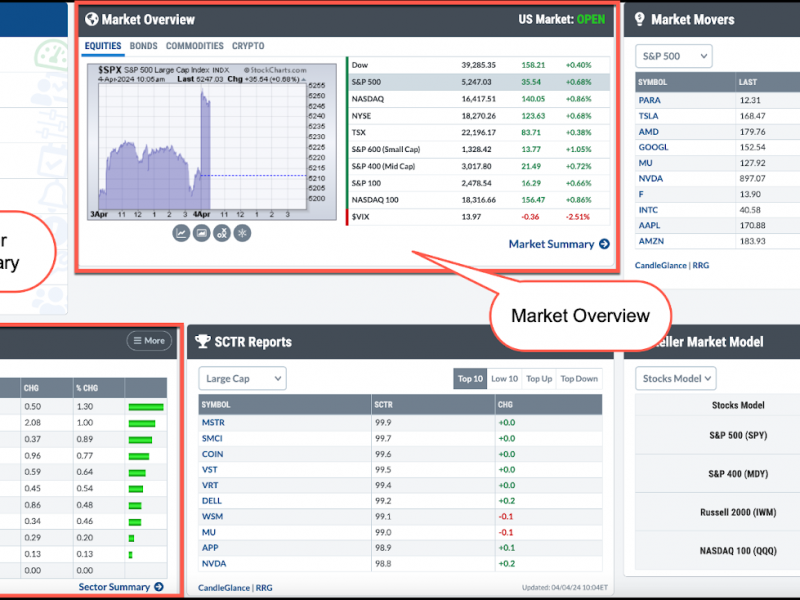
Task: Open CandleGlance link under Market Movers
Action: (x=661, y=265)
